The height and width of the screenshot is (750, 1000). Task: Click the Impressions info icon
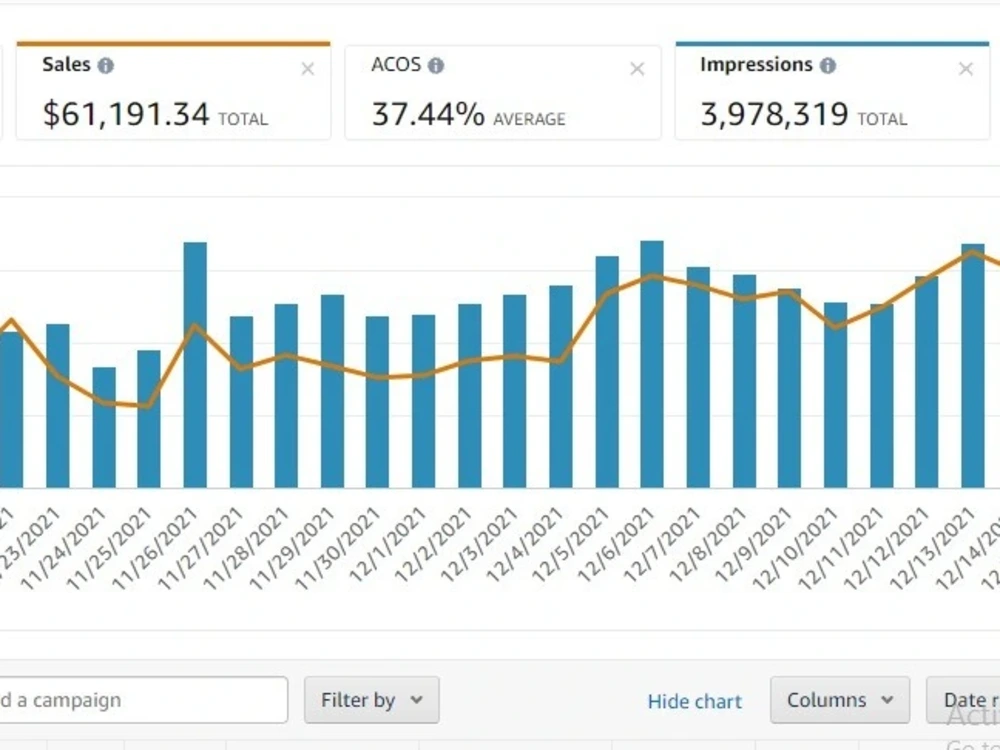coord(828,65)
